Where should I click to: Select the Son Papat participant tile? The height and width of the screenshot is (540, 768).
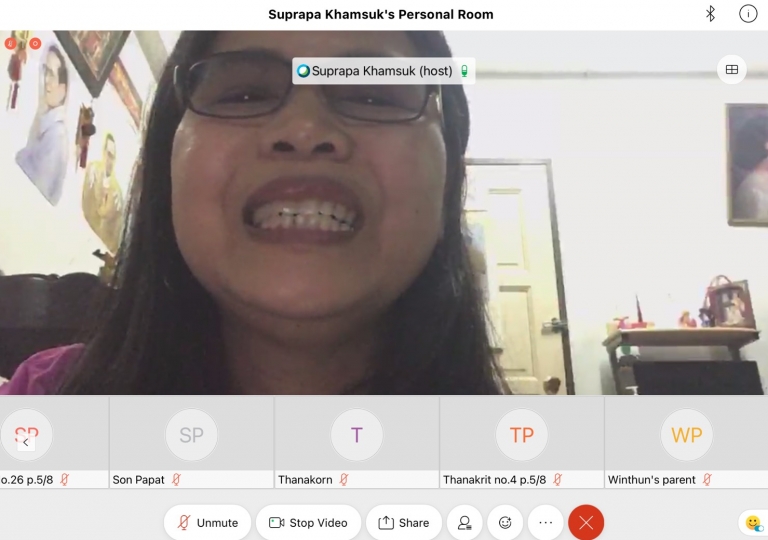point(192,442)
